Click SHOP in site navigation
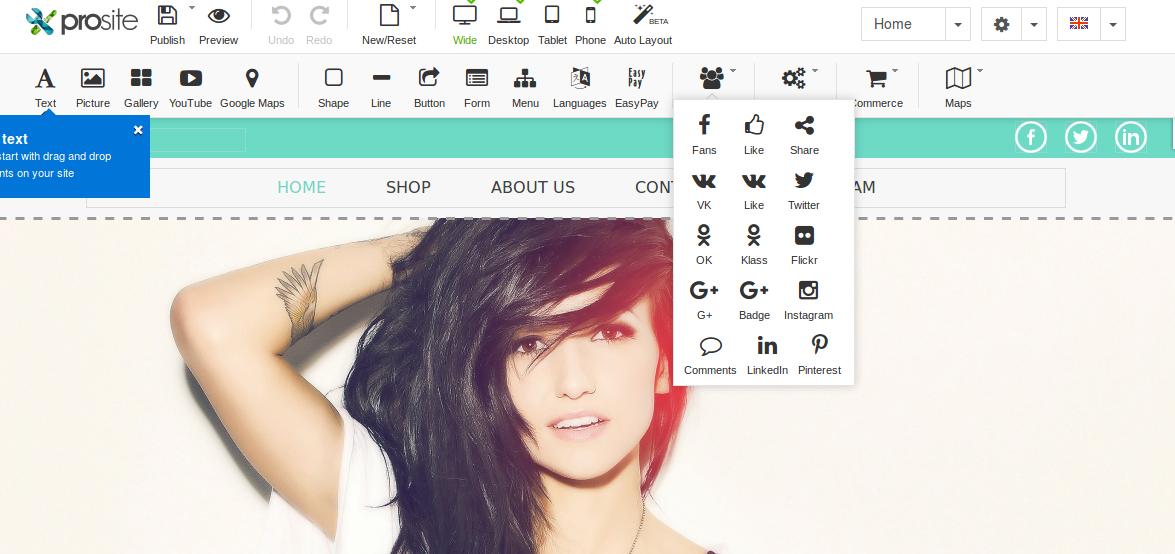The height and width of the screenshot is (554, 1175). (408, 187)
